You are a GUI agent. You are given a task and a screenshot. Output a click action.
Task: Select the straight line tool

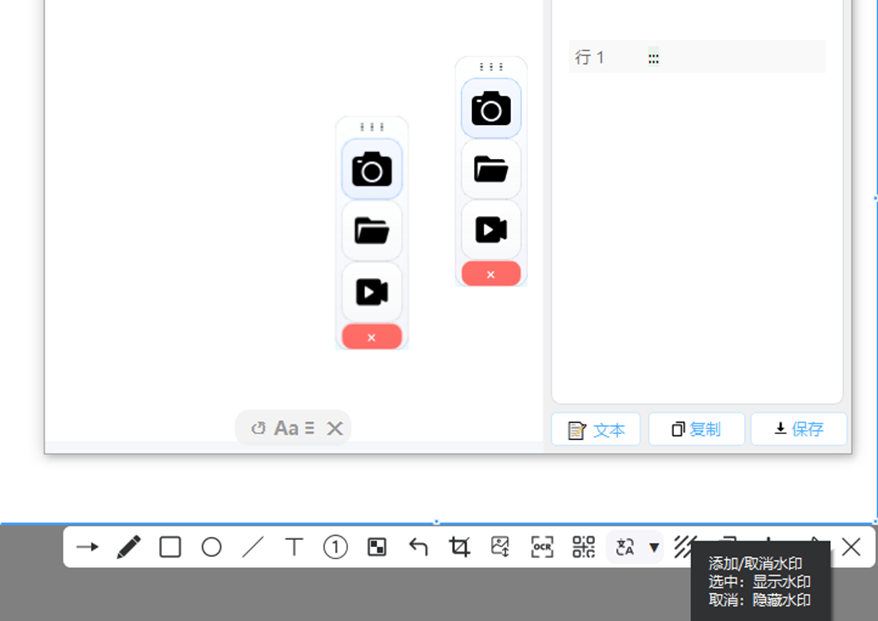point(253,547)
